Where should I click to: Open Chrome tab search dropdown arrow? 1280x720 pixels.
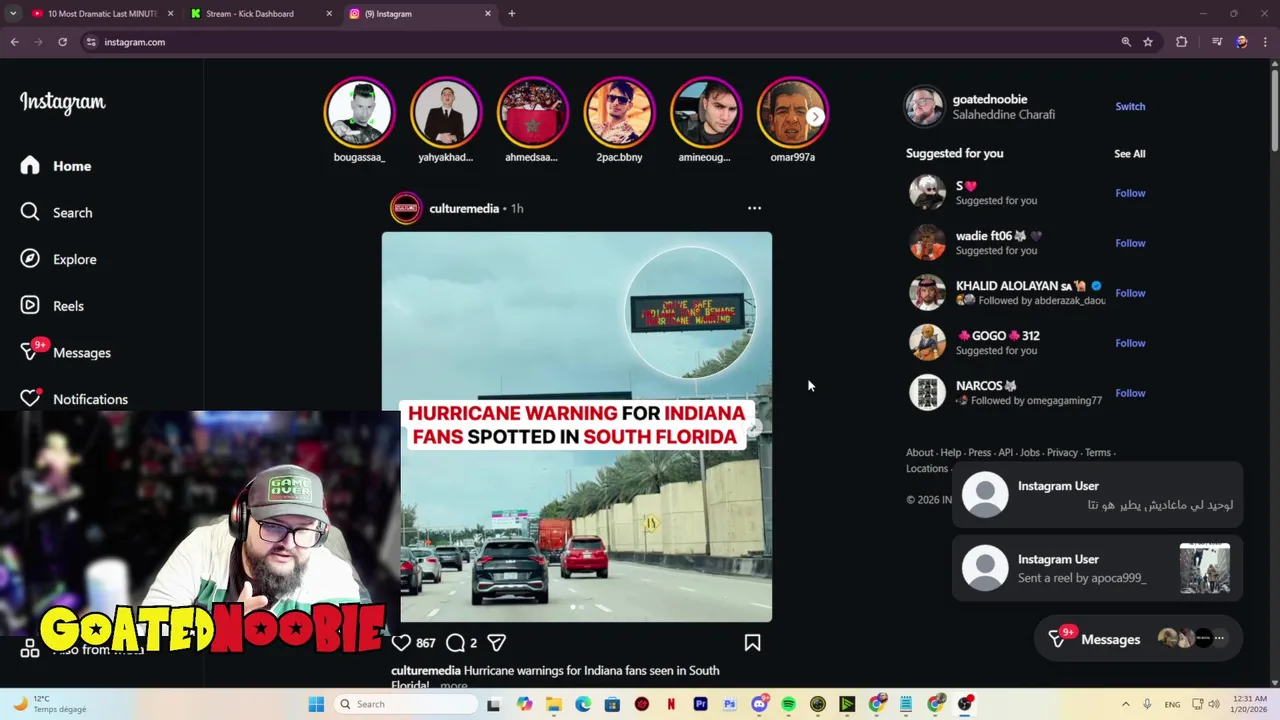[13, 14]
